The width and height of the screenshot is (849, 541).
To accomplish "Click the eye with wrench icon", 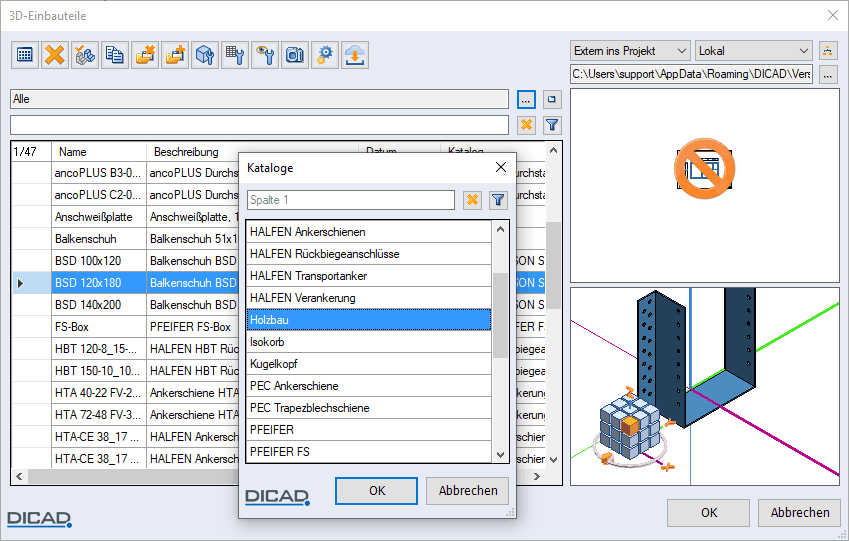I will pos(265,55).
